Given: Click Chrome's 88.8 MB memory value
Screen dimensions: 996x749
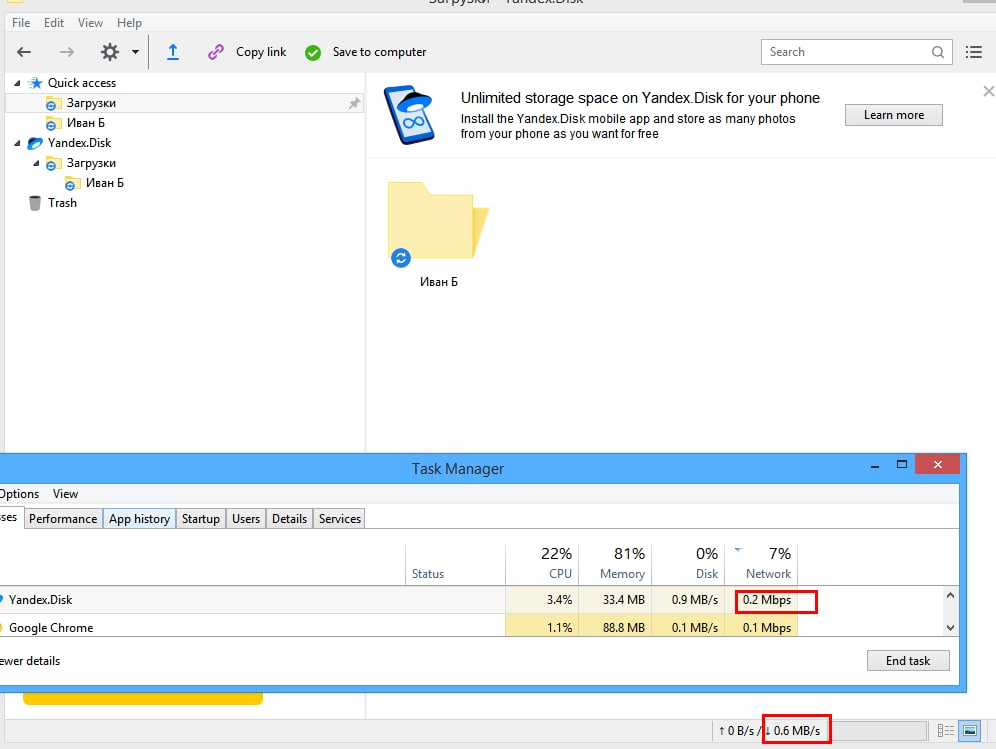Looking at the screenshot, I should [624, 628].
